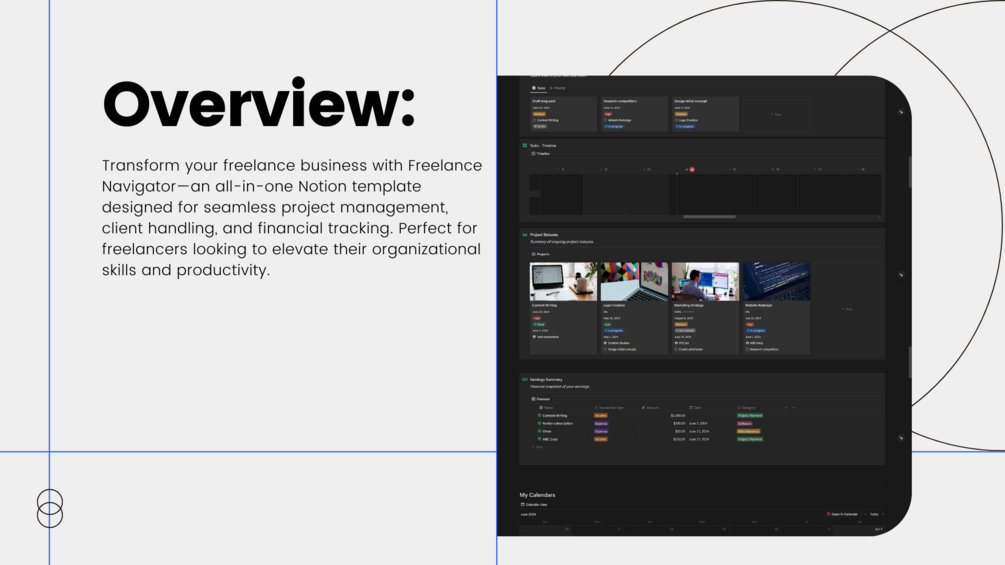Open the Website Redesign project cover image
The height and width of the screenshot is (565, 1005).
coord(776,281)
